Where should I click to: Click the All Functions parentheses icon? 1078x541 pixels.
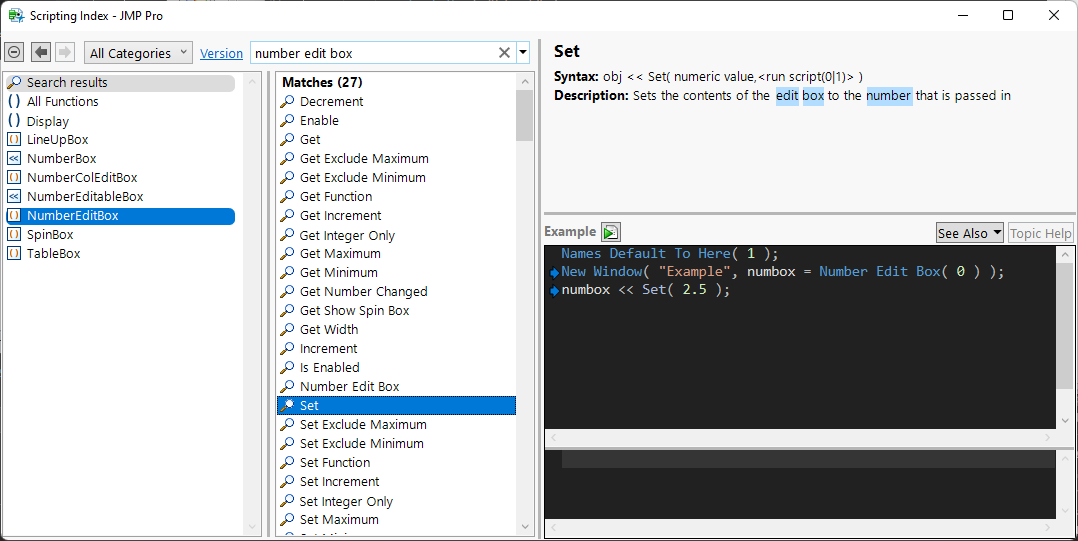[14, 101]
